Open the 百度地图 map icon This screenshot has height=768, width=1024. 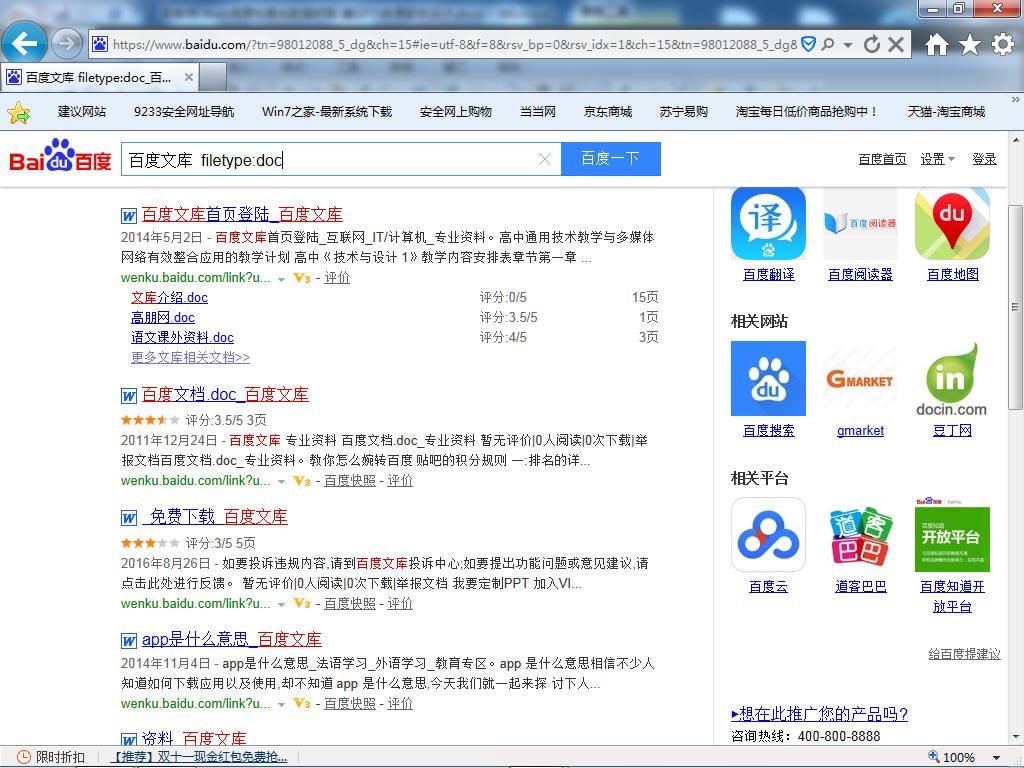(952, 223)
